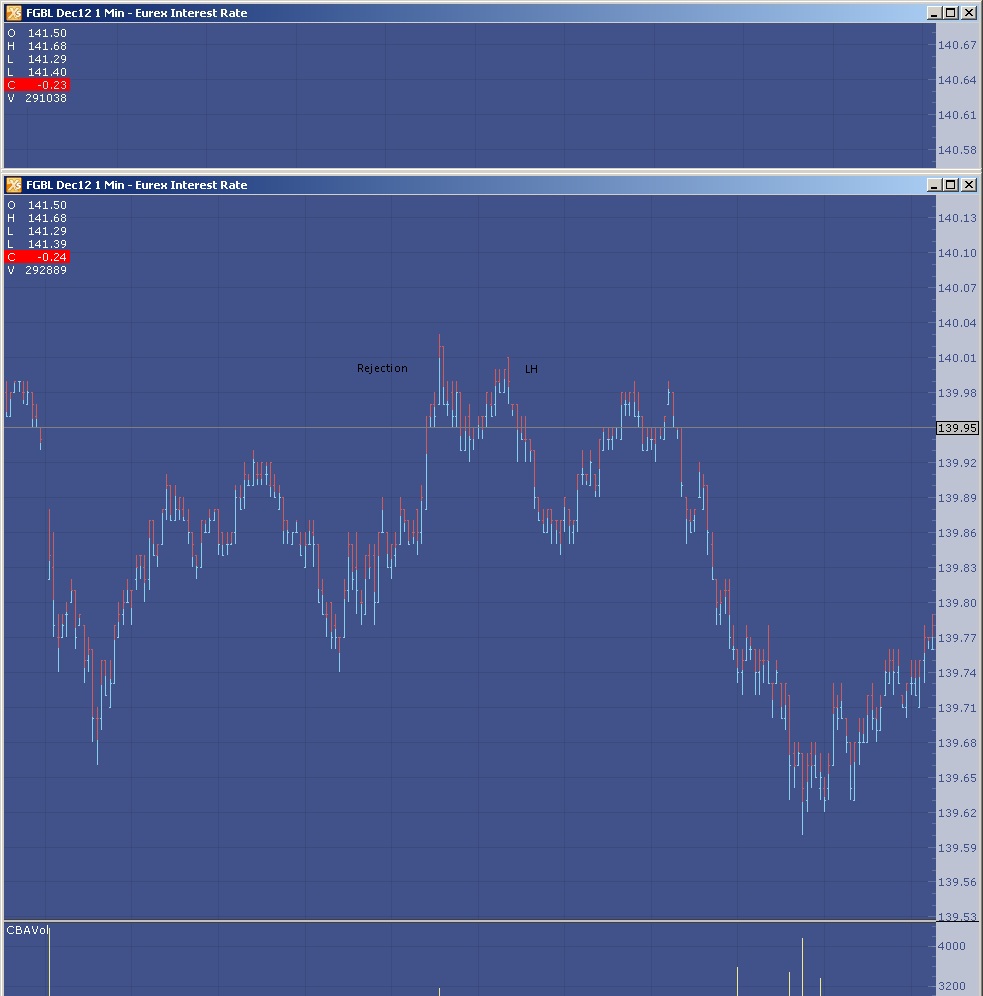Screen dimensions: 983x996
Task: Click the L 141.39 last value in lower chart
Action: [x=37, y=244]
